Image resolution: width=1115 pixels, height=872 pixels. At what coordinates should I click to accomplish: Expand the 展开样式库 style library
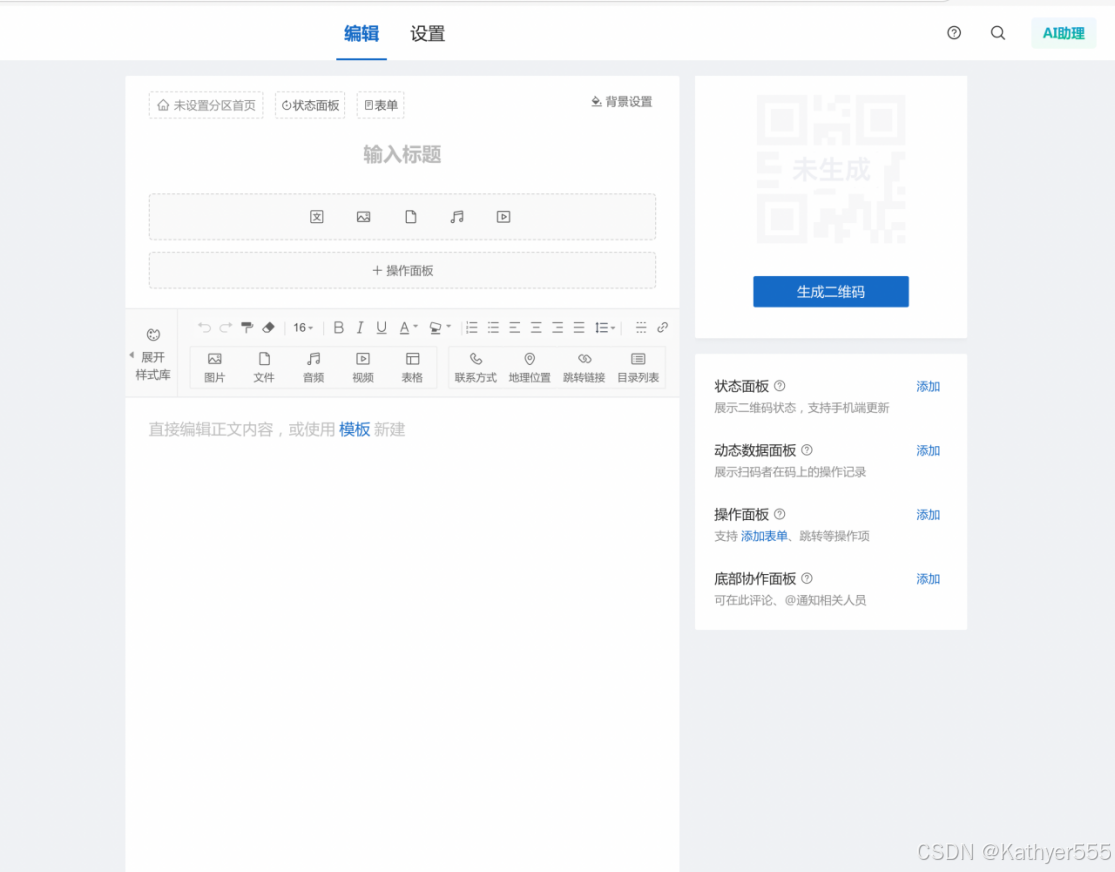(152, 354)
